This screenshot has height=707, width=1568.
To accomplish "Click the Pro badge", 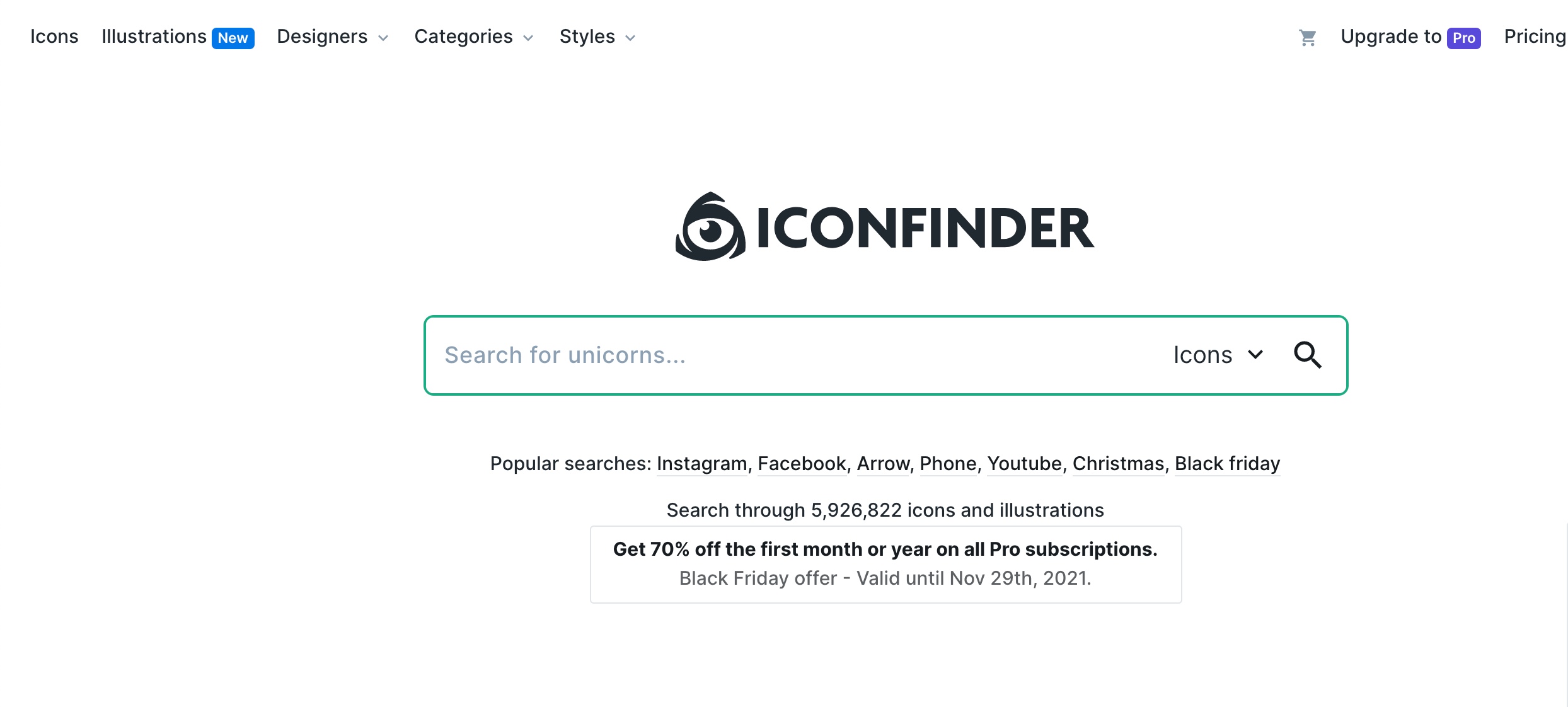I will point(1463,38).
